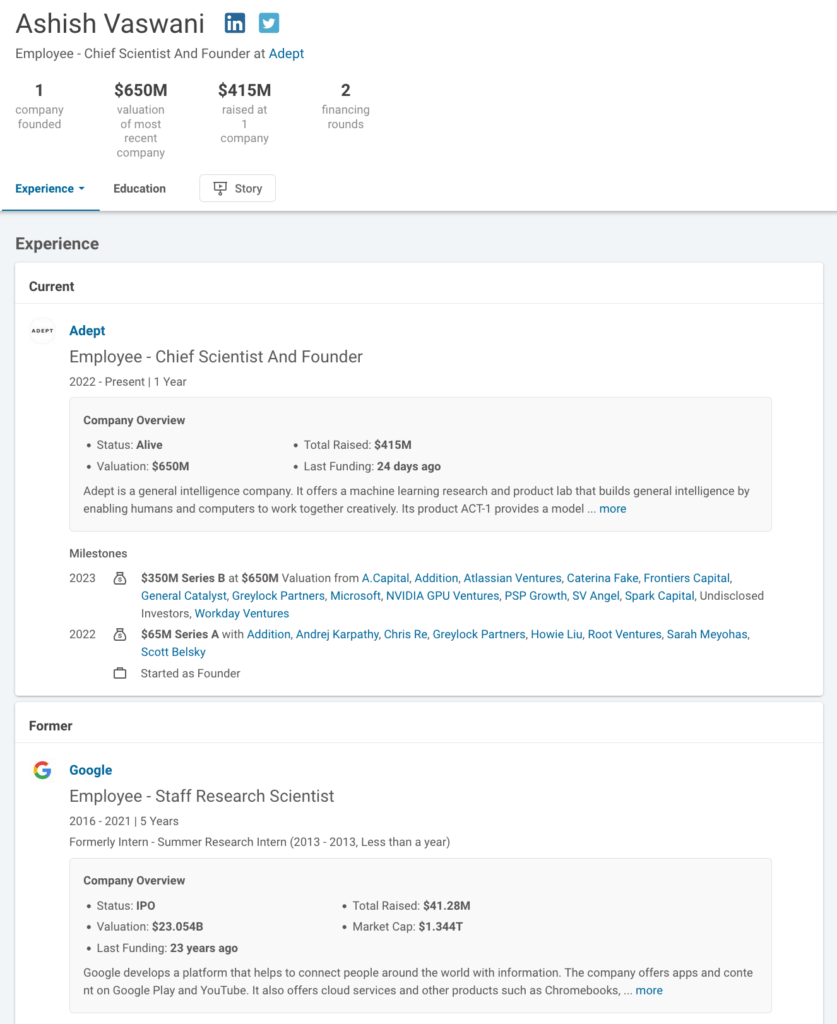Click 'Last Funding: 23 years ago' text
This screenshot has height=1024, width=837.
[167, 948]
